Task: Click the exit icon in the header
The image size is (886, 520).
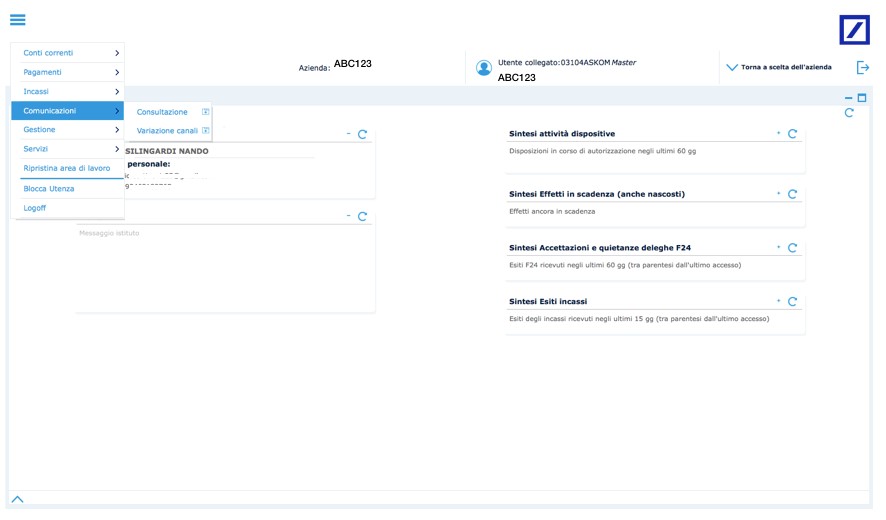Action: pyautogui.click(x=863, y=68)
